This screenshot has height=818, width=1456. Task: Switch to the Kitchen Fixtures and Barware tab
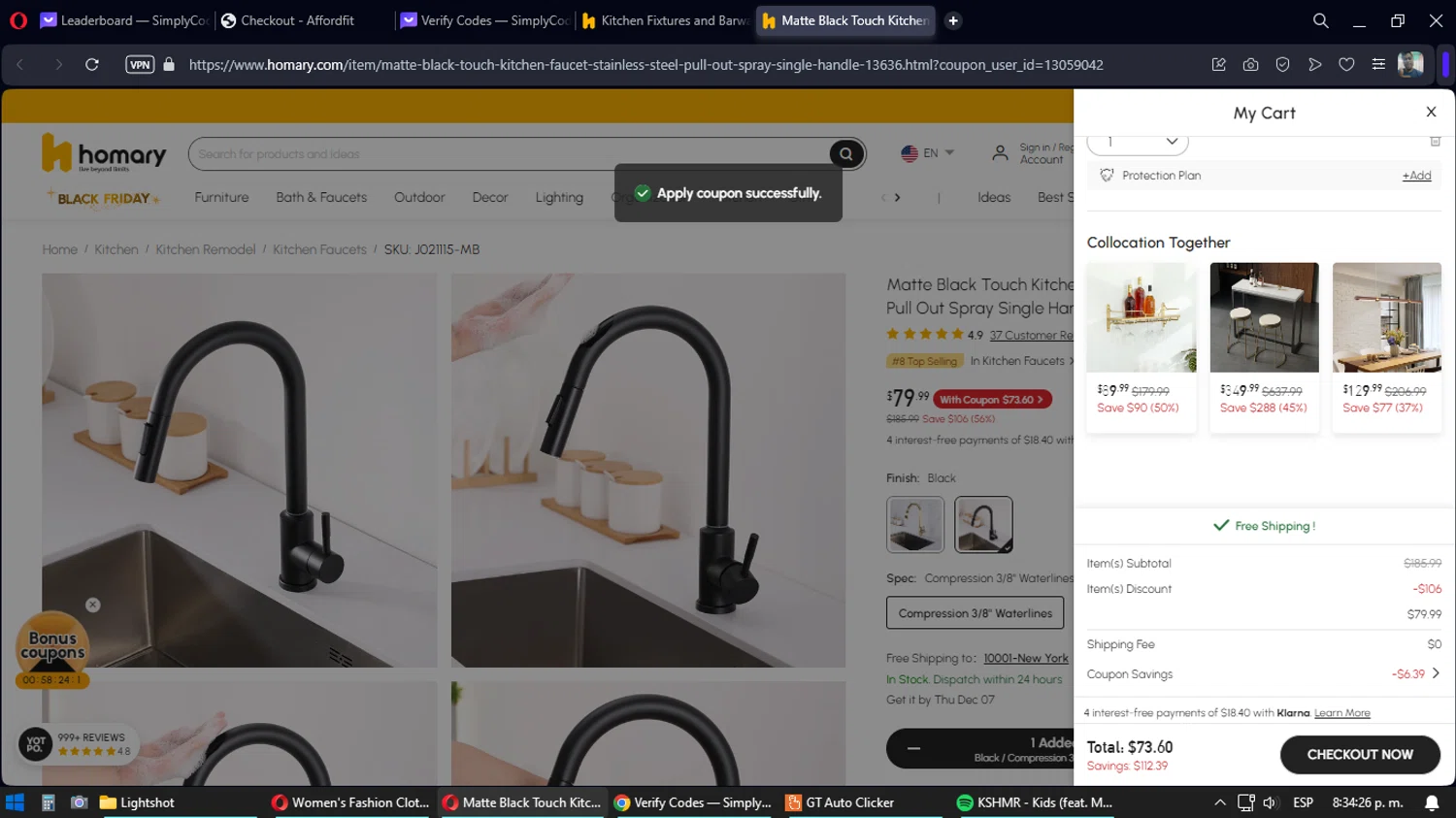(665, 20)
